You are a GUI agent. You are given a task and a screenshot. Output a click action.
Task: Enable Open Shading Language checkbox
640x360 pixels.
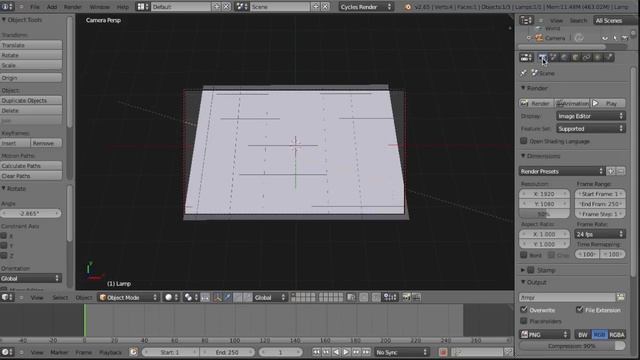(524, 141)
